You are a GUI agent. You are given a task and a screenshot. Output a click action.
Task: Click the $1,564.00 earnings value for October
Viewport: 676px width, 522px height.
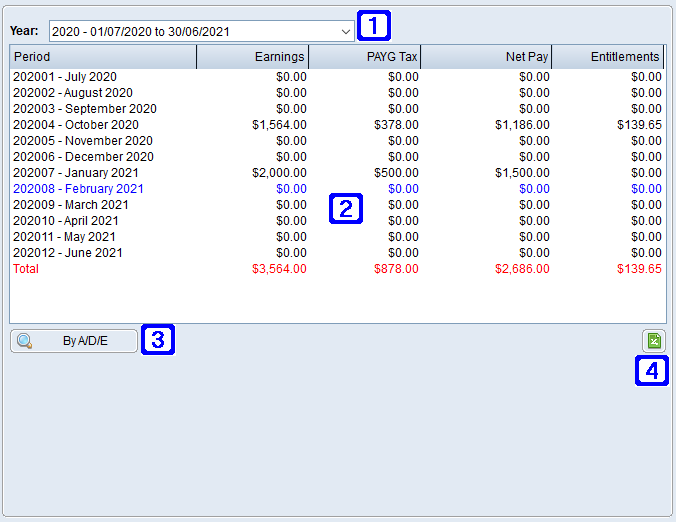pyautogui.click(x=279, y=125)
